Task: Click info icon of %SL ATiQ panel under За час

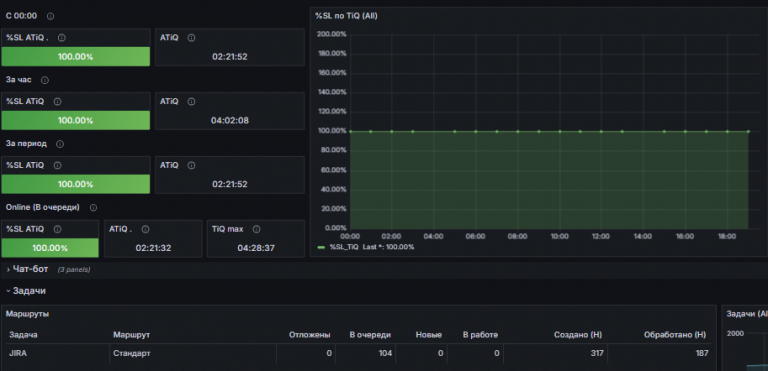Action: click(57, 101)
